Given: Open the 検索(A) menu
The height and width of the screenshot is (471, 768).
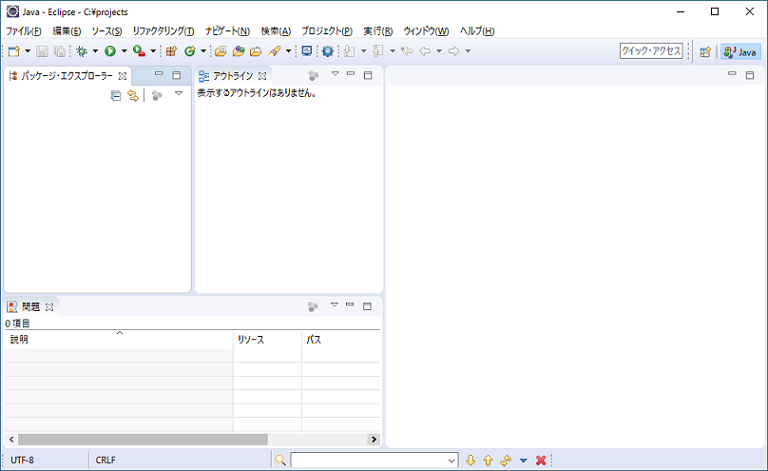Looking at the screenshot, I should [276, 31].
